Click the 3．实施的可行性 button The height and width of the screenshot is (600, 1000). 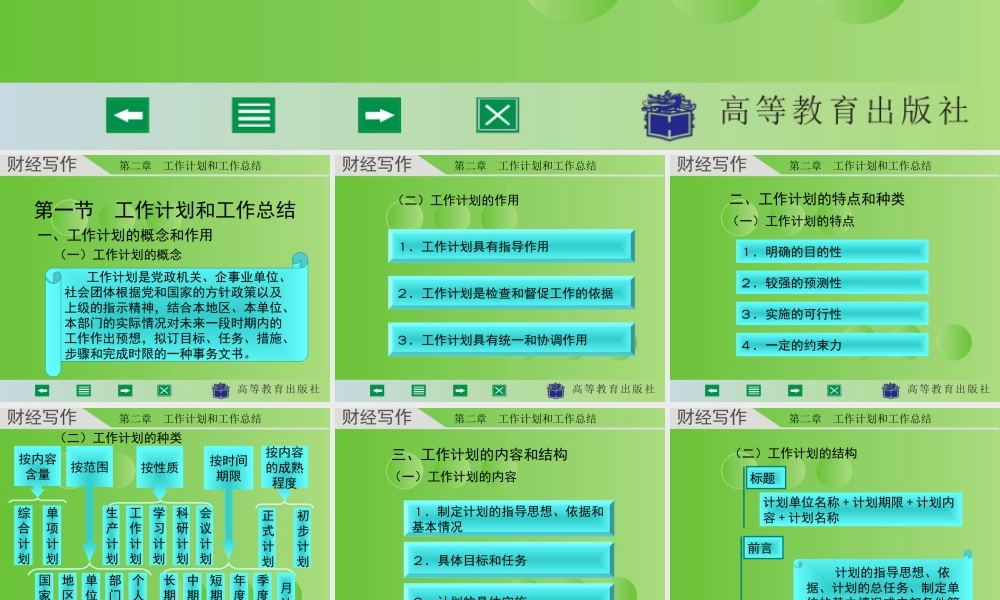tap(832, 314)
